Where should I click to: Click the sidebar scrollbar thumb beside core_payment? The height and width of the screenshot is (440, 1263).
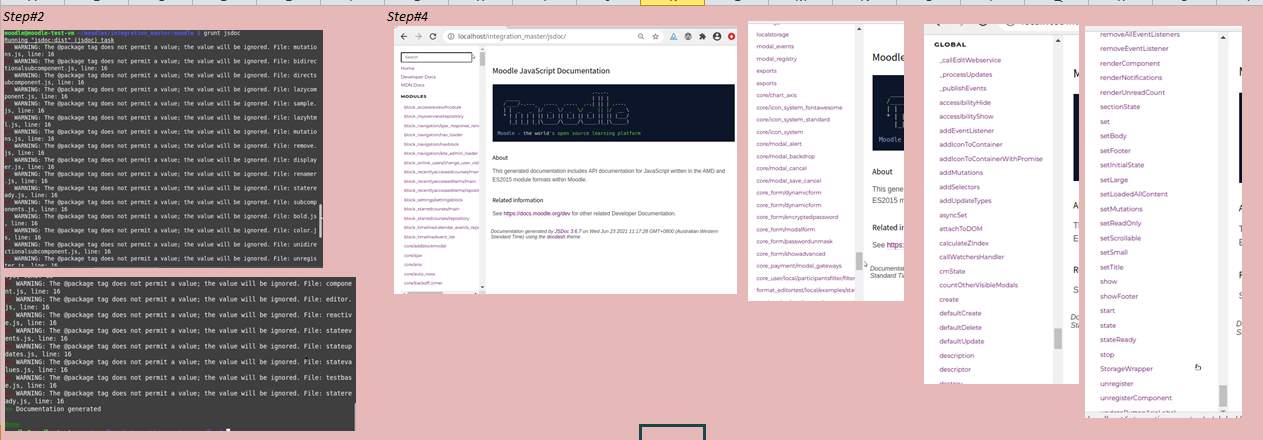(x=859, y=261)
